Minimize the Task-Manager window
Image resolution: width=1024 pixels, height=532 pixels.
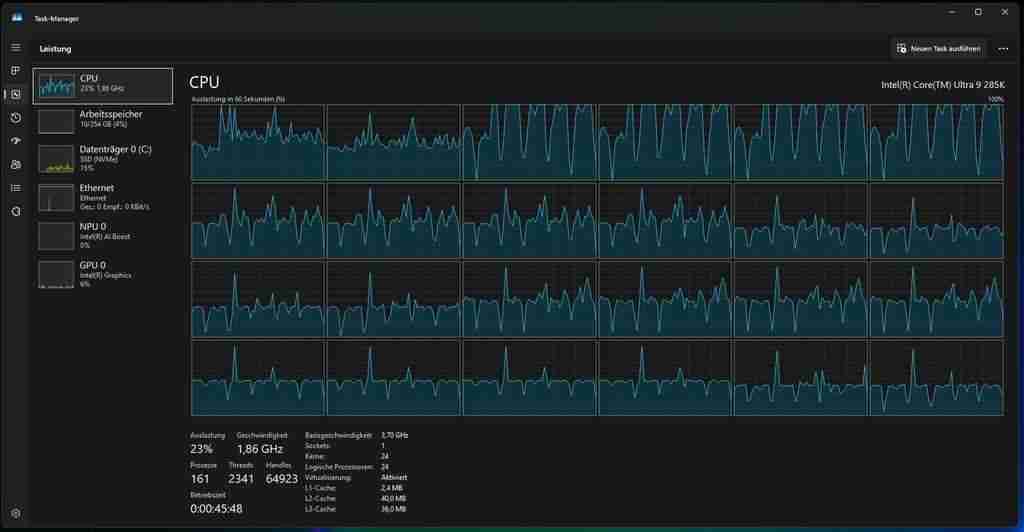[x=952, y=12]
